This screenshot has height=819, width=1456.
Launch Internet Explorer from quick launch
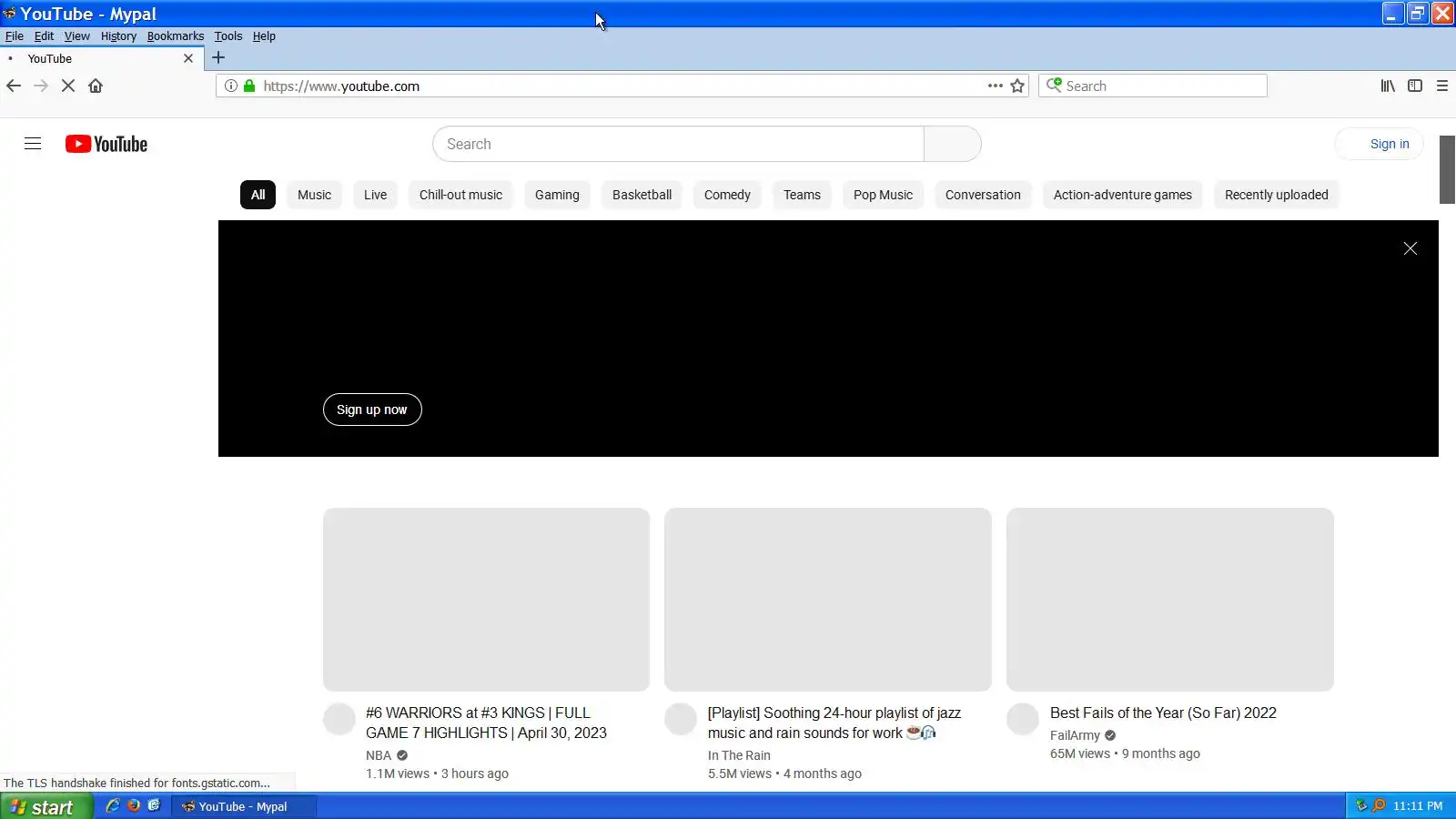tap(113, 806)
